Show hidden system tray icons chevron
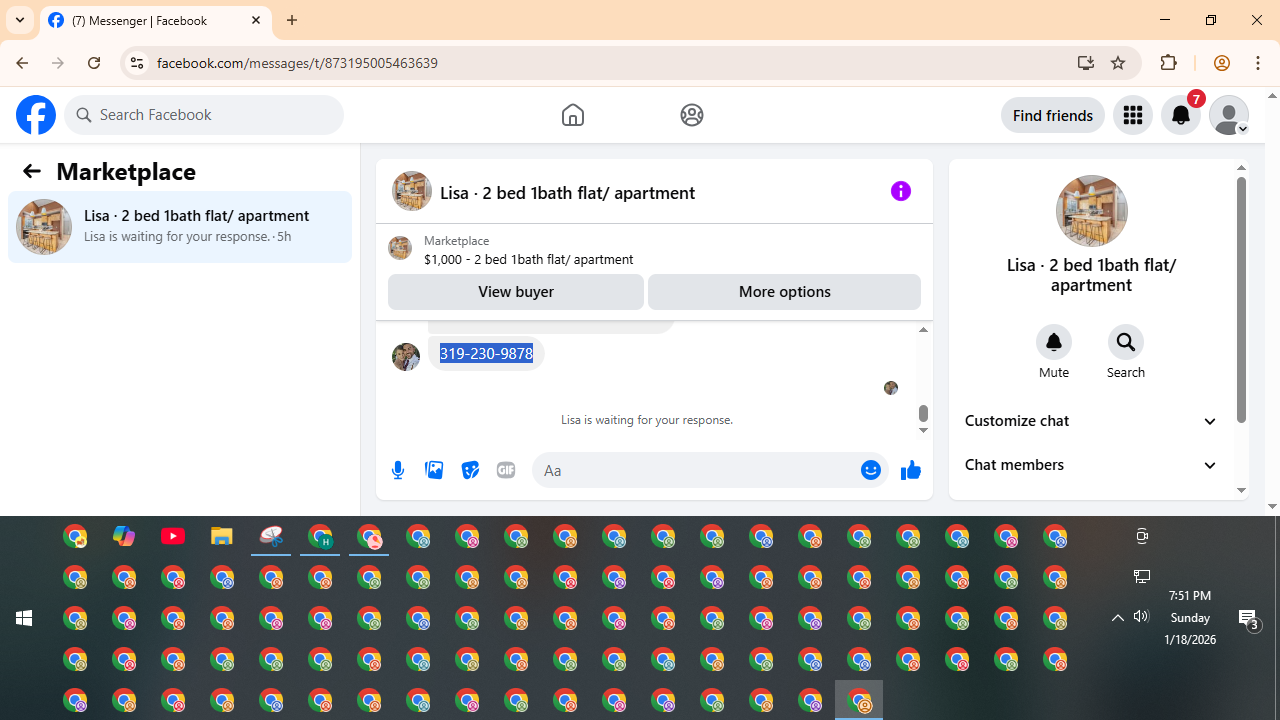This screenshot has width=1280, height=720. coord(1118,618)
